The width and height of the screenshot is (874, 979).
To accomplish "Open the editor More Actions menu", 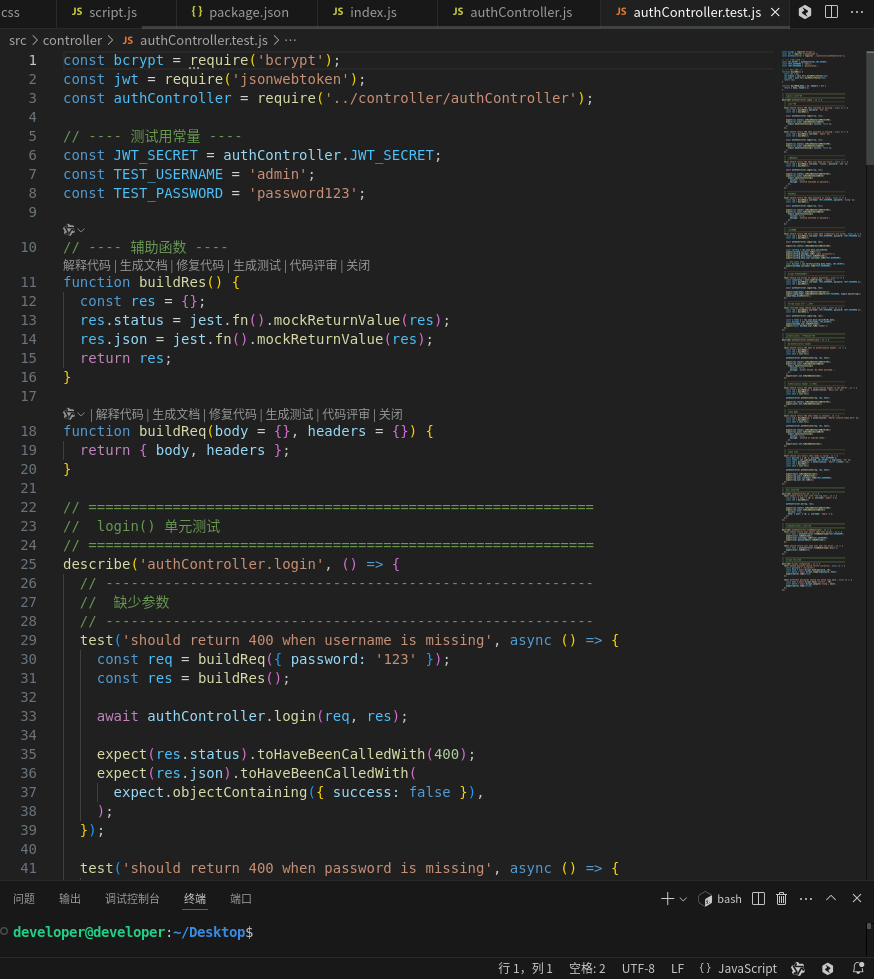I will [857, 12].
